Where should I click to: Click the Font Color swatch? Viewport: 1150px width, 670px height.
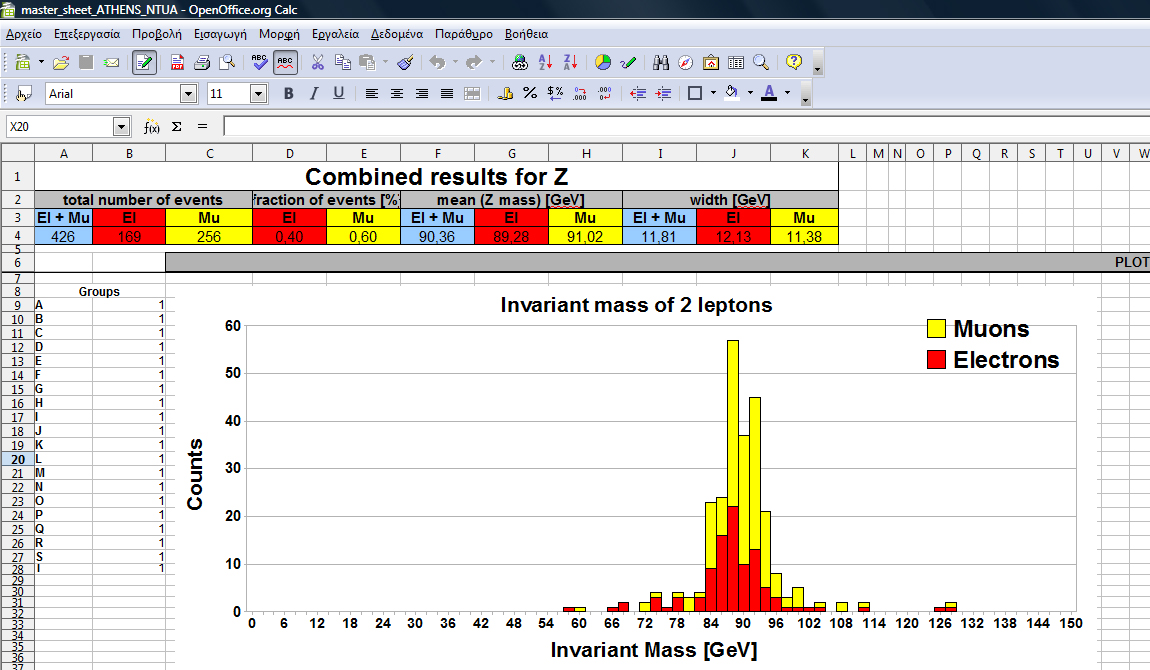click(769, 93)
